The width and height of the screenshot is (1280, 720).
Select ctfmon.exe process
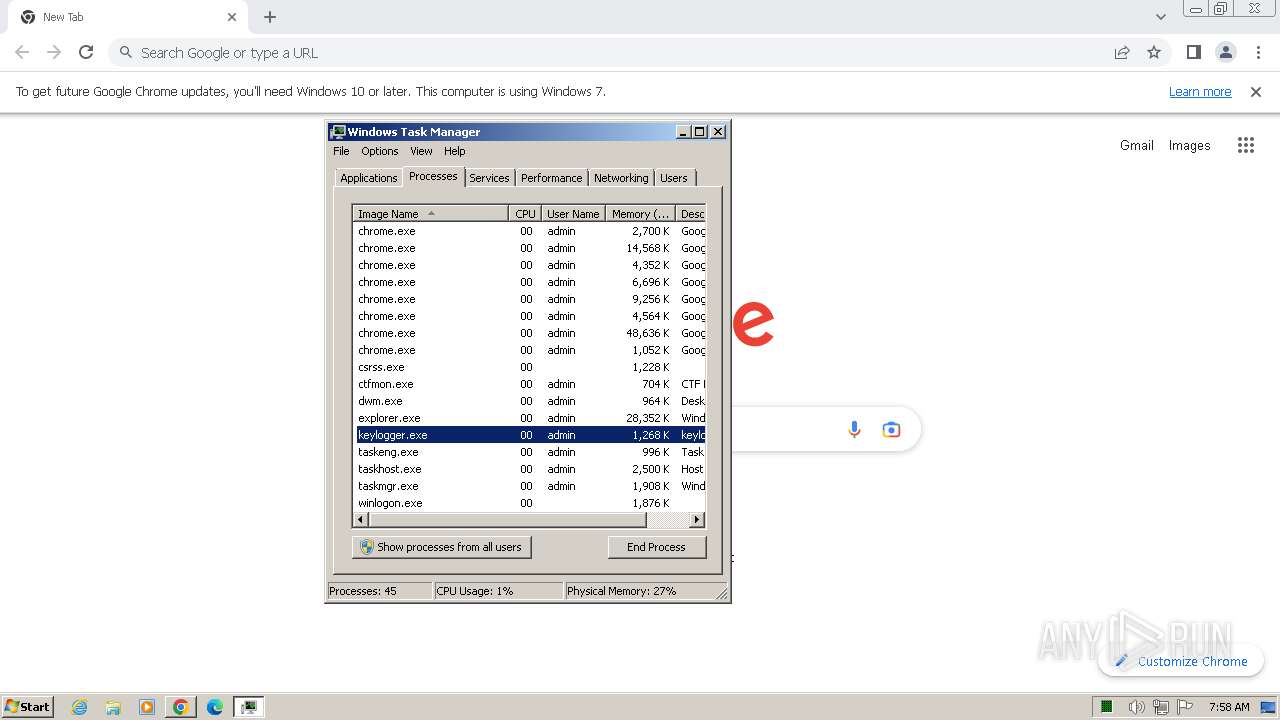click(x=530, y=384)
